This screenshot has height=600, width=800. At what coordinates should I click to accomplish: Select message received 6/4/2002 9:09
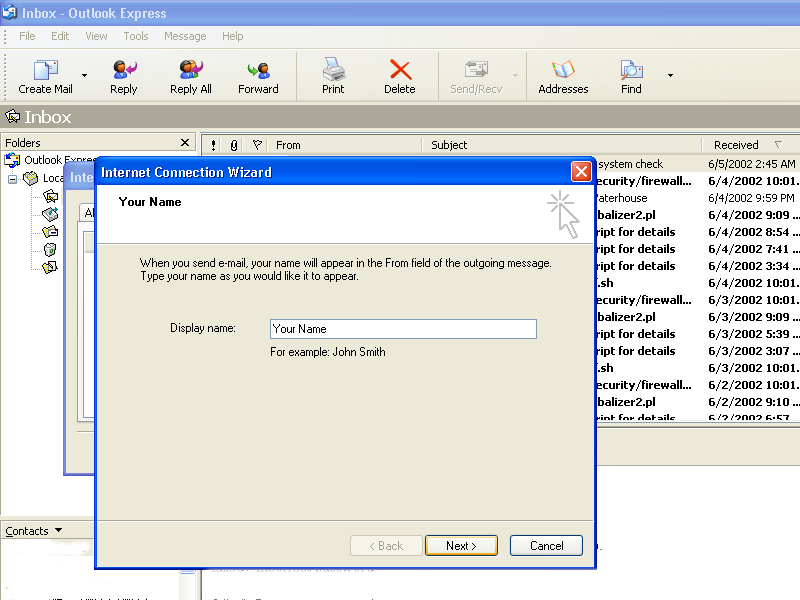coord(697,215)
